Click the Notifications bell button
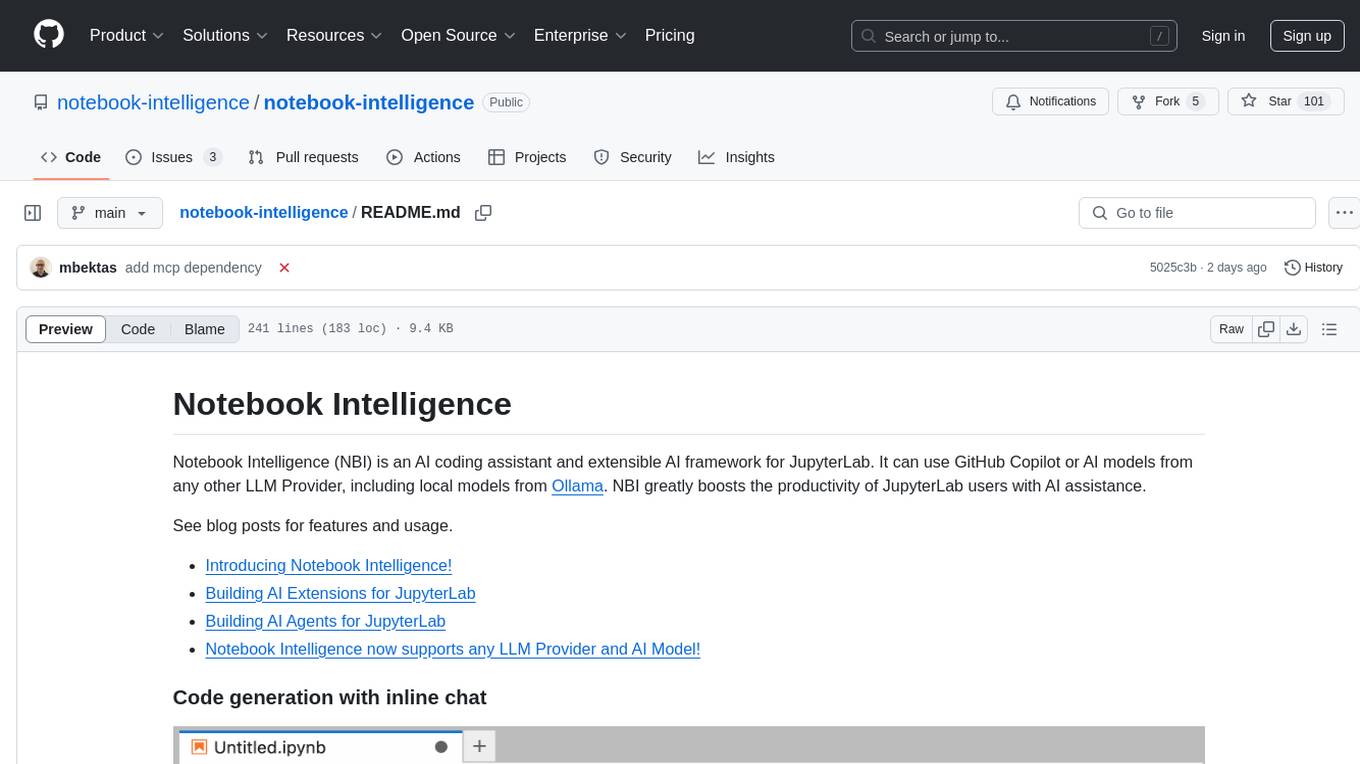Viewport: 1360px width, 764px height. coord(1051,101)
